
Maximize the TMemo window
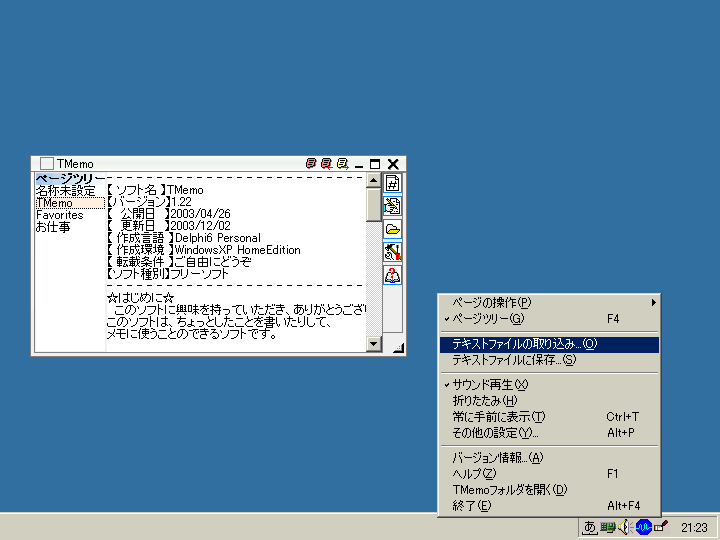pos(375,164)
